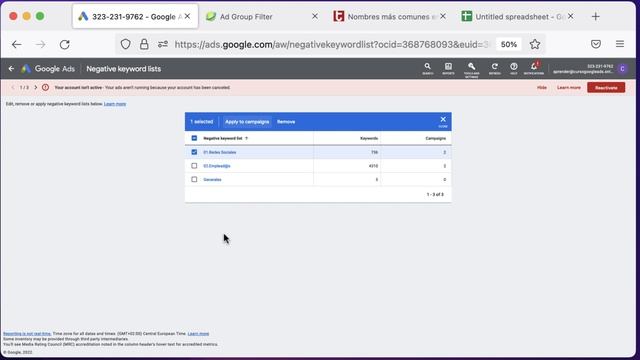The width and height of the screenshot is (640, 360).
Task: Toggle the select-all header checkbox
Action: click(194, 138)
